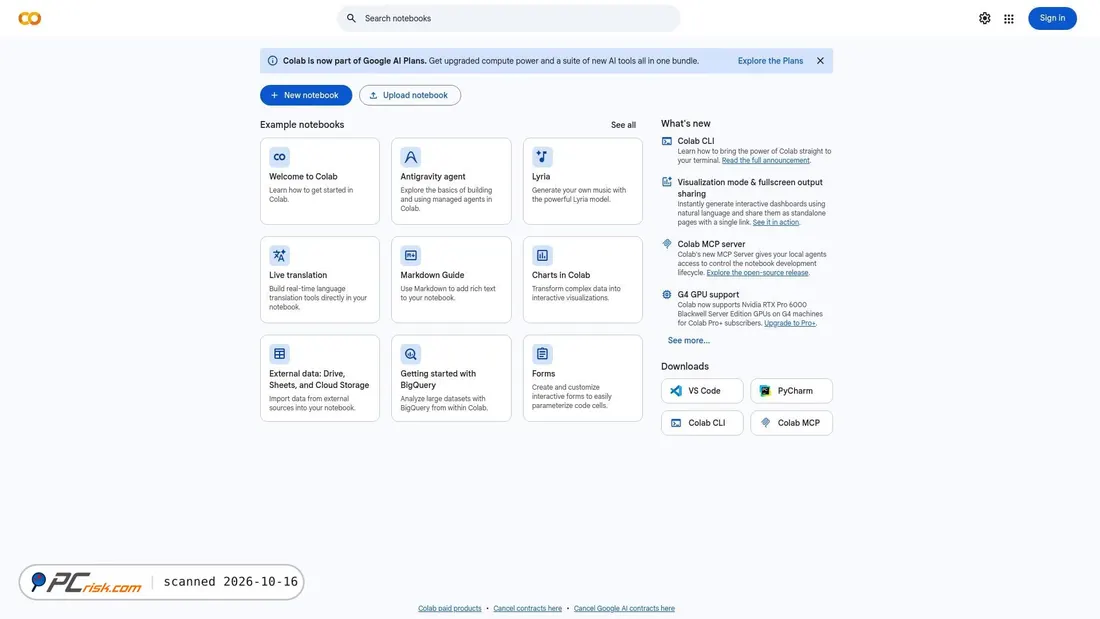Click the Live translation card icon
This screenshot has height=619, width=1100.
click(279, 255)
